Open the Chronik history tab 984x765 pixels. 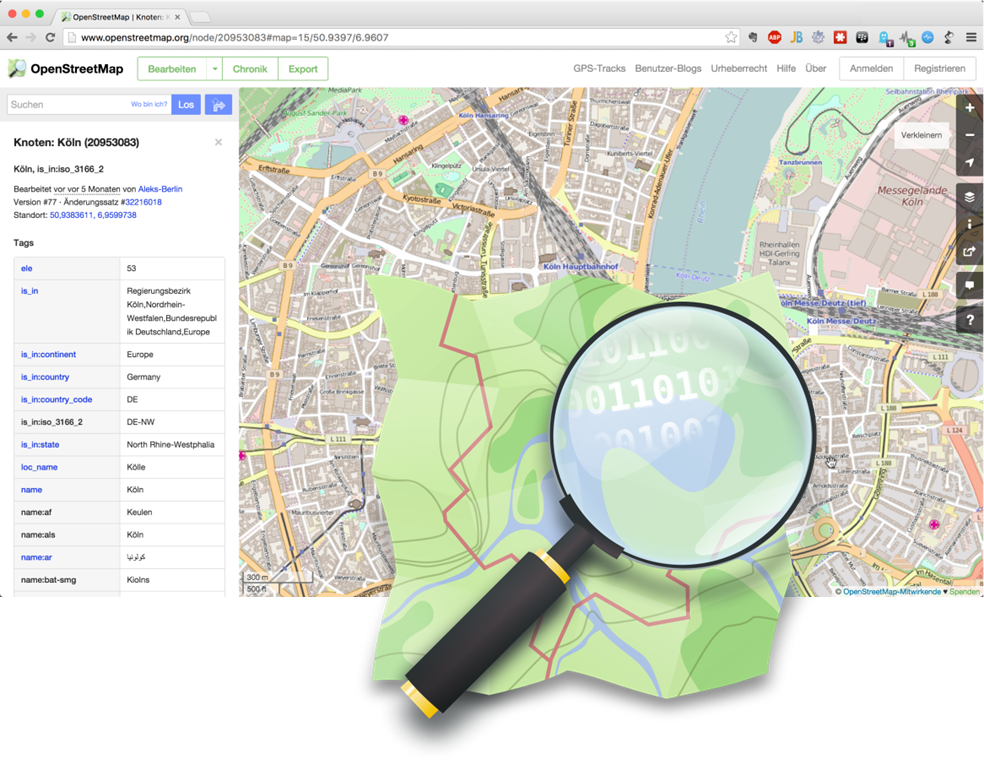[x=250, y=69]
